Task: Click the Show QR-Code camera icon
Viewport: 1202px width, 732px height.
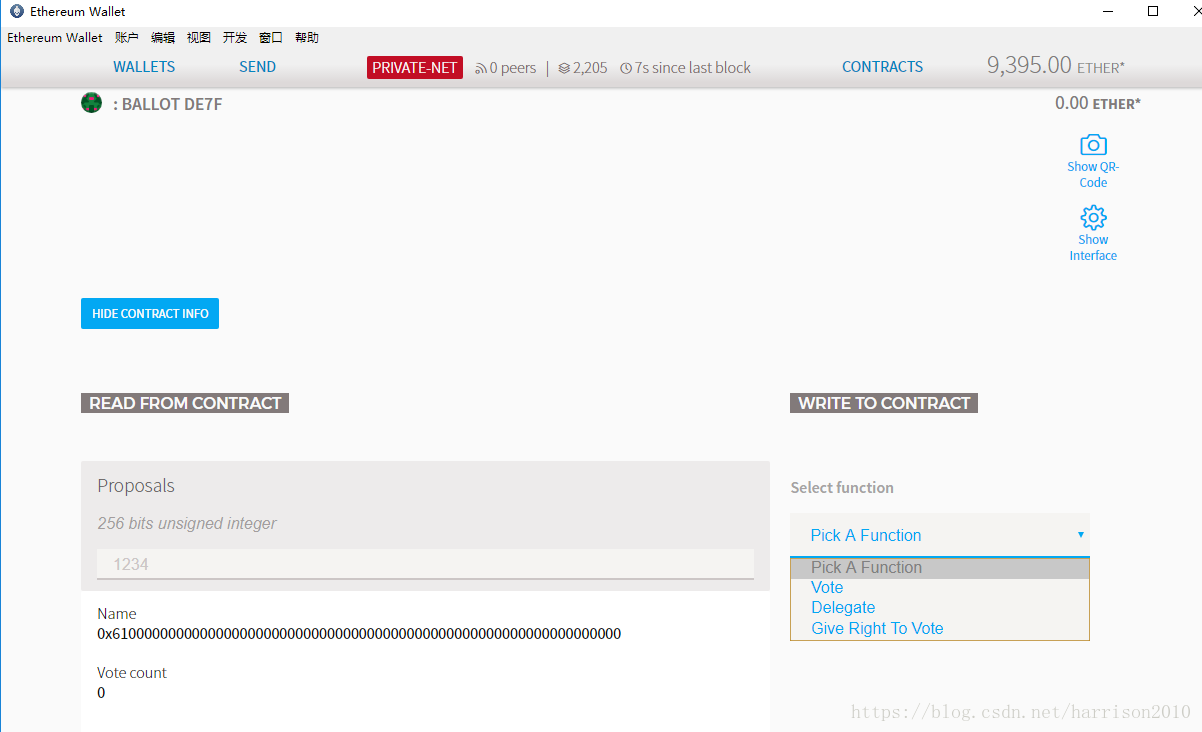Action: coord(1093,144)
